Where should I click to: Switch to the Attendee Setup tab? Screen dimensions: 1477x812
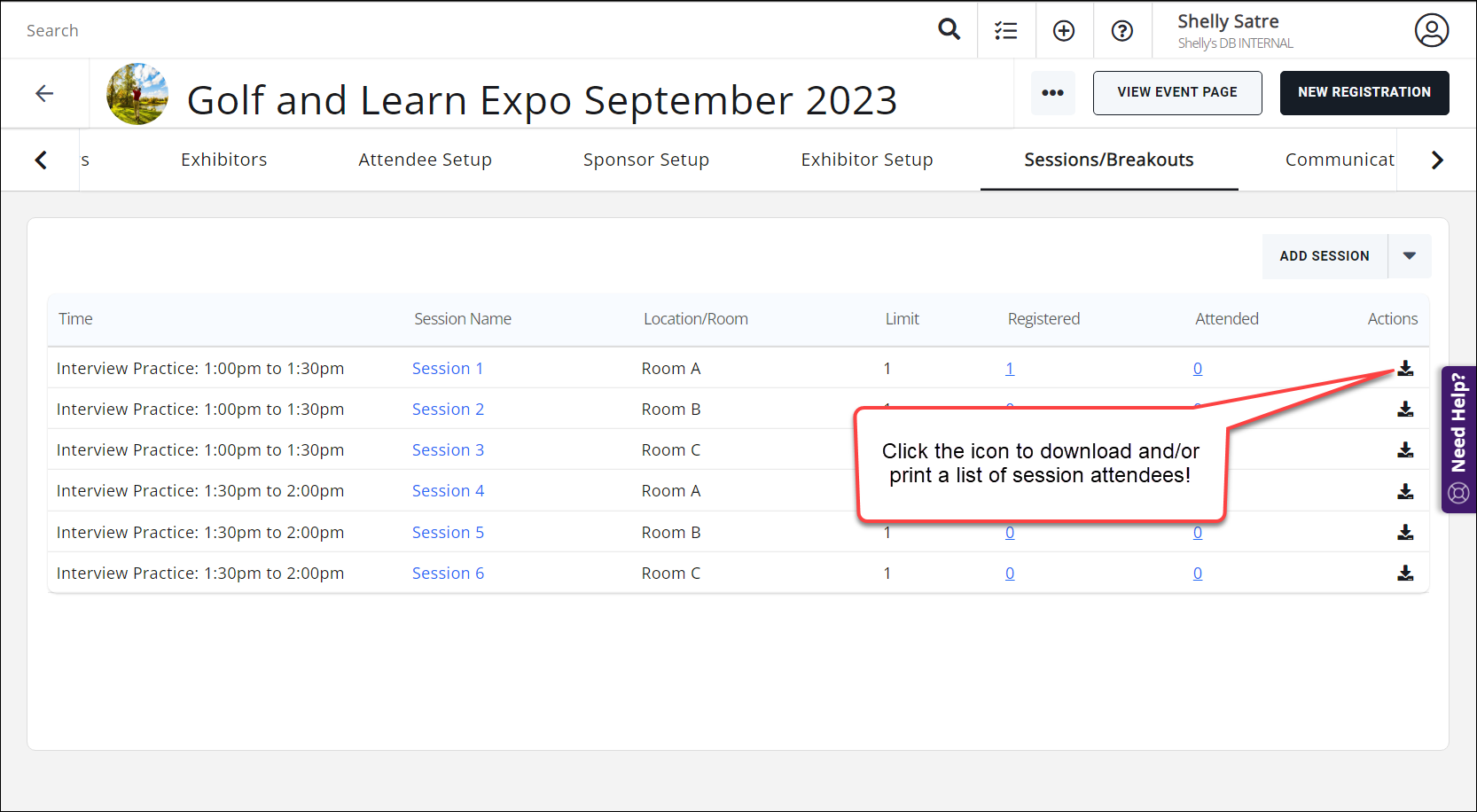425,160
